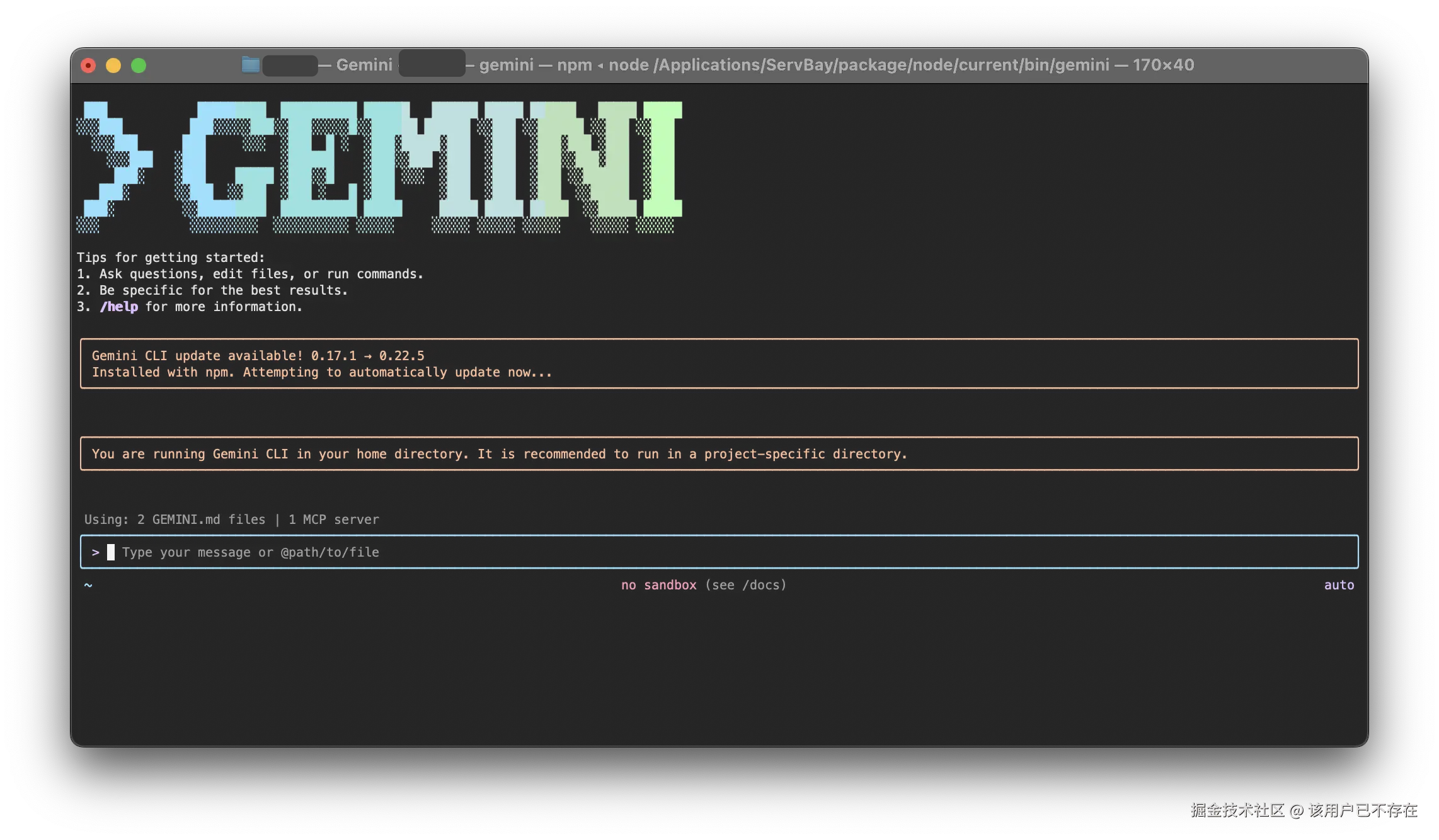Click the tilde home directory indicator
The image size is (1439, 840).
coord(88,585)
